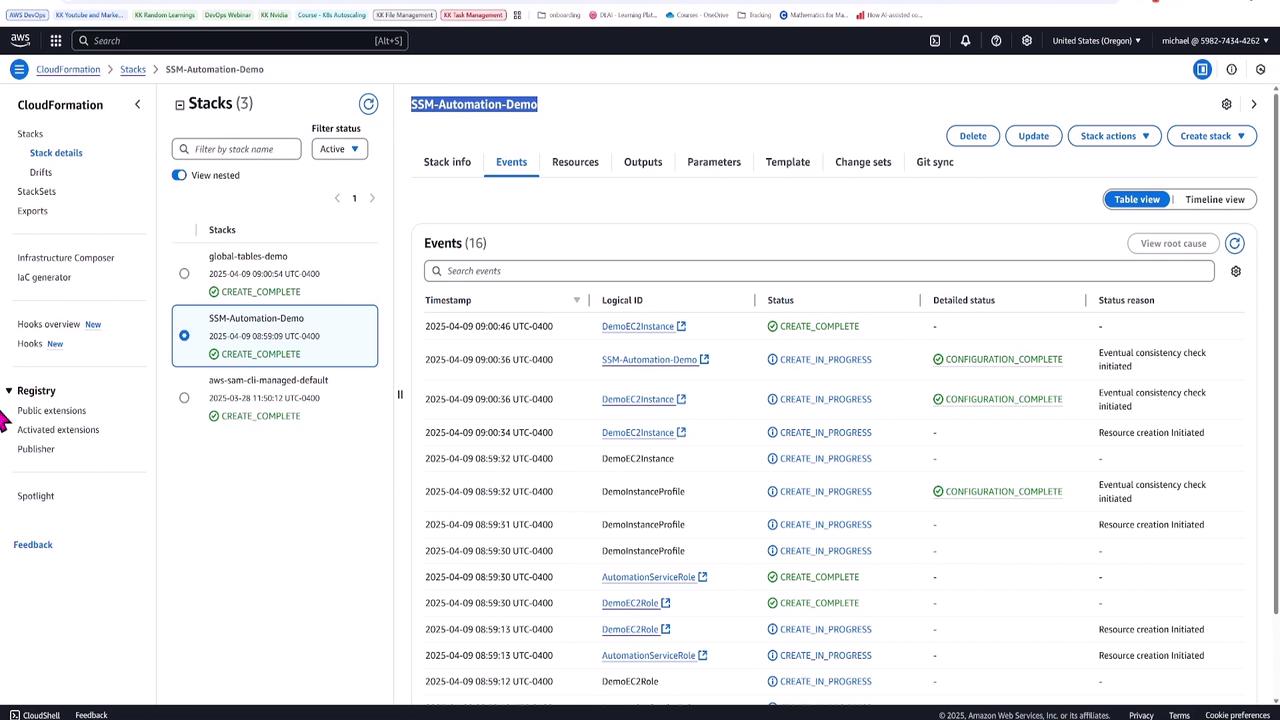This screenshot has width=1280, height=720.
Task: Refresh the Events table
Action: click(x=1234, y=243)
